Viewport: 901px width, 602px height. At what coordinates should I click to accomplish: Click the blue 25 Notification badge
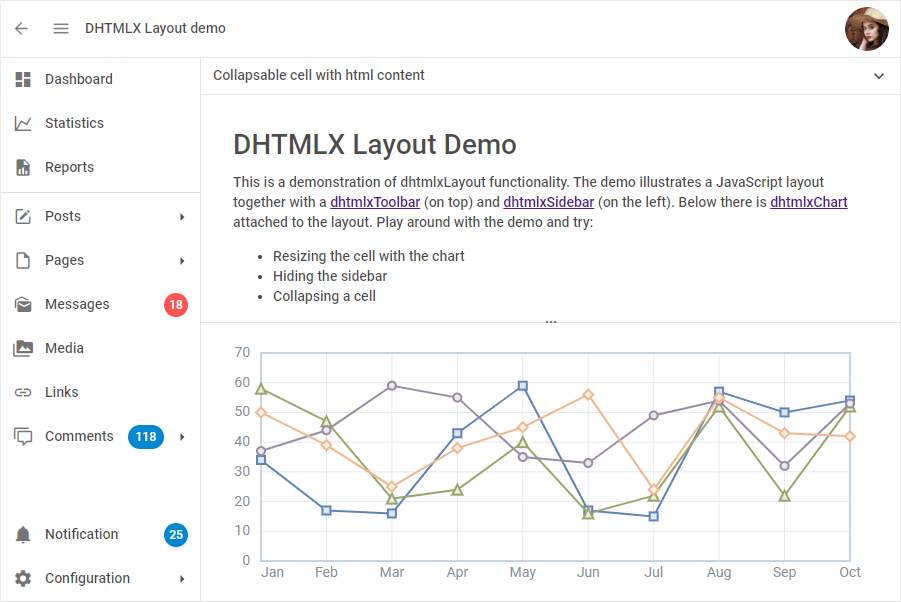[176, 535]
